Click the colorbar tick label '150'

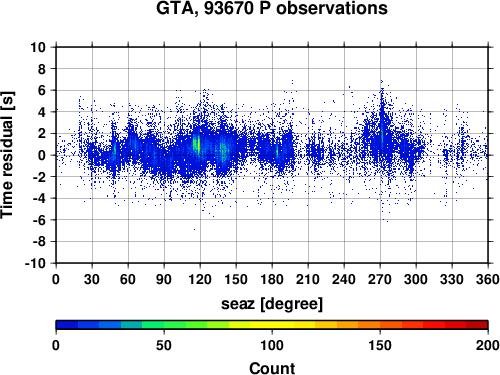click(380, 345)
